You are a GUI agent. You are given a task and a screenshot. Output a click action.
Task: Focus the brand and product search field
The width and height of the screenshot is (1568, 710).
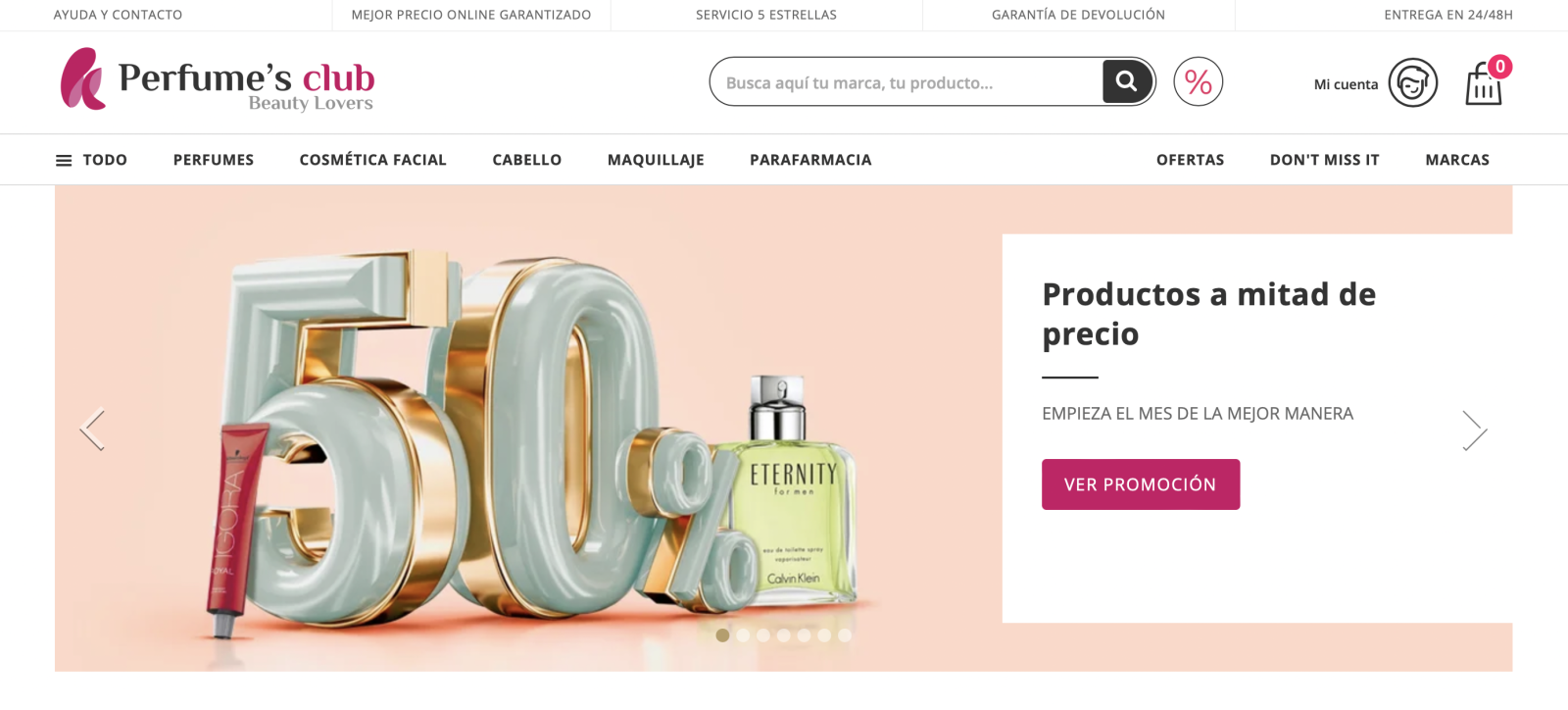906,82
